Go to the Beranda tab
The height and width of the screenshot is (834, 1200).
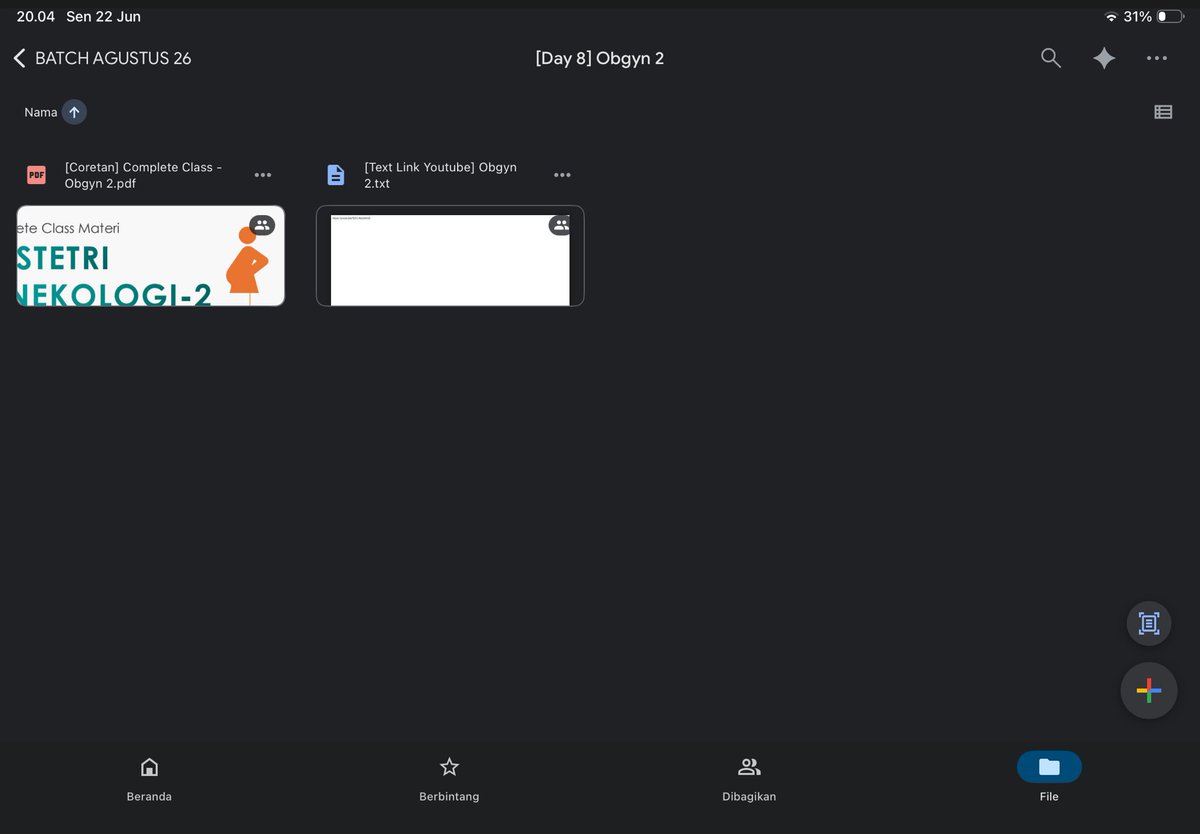coord(149,779)
